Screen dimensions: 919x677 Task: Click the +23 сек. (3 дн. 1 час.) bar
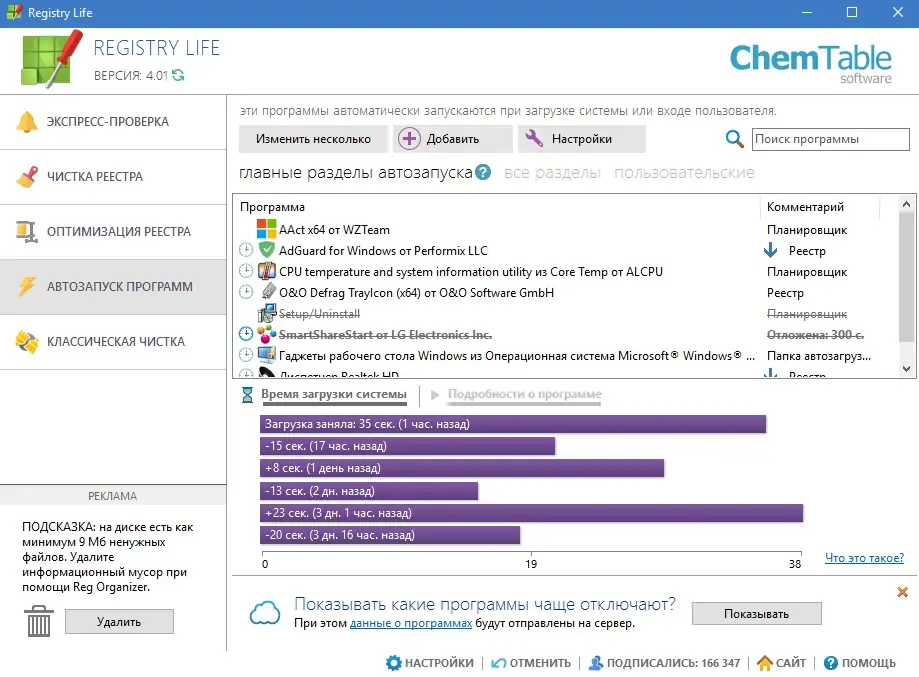coord(532,513)
